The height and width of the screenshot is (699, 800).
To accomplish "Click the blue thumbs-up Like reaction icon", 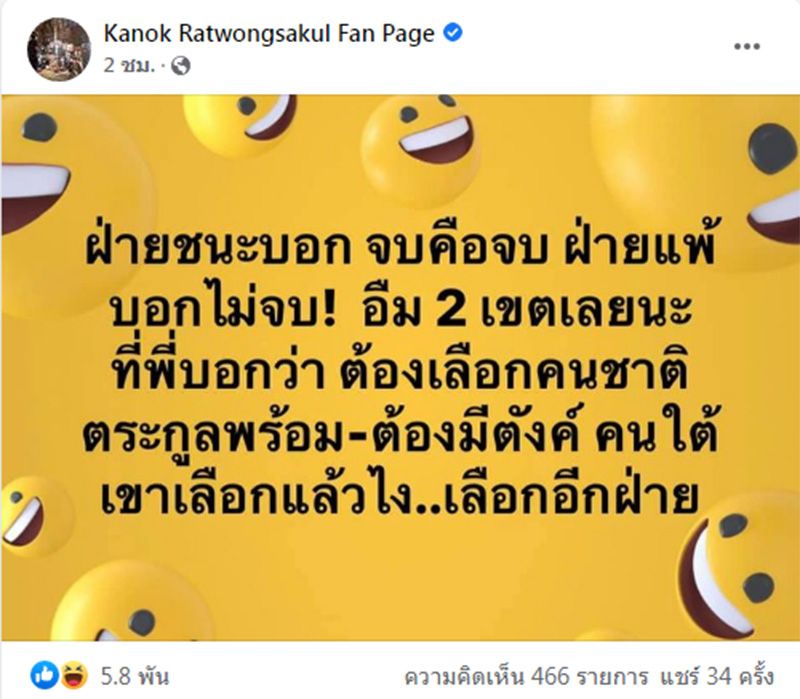I will 45,676.
